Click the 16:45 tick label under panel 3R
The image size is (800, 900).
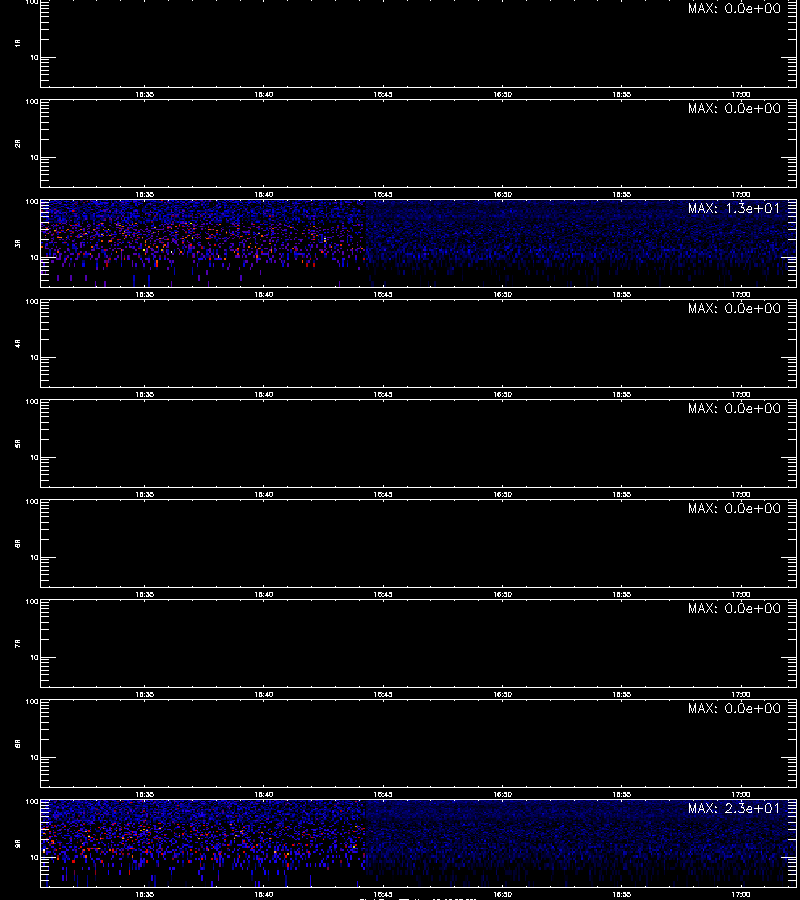pyautogui.click(x=383, y=294)
